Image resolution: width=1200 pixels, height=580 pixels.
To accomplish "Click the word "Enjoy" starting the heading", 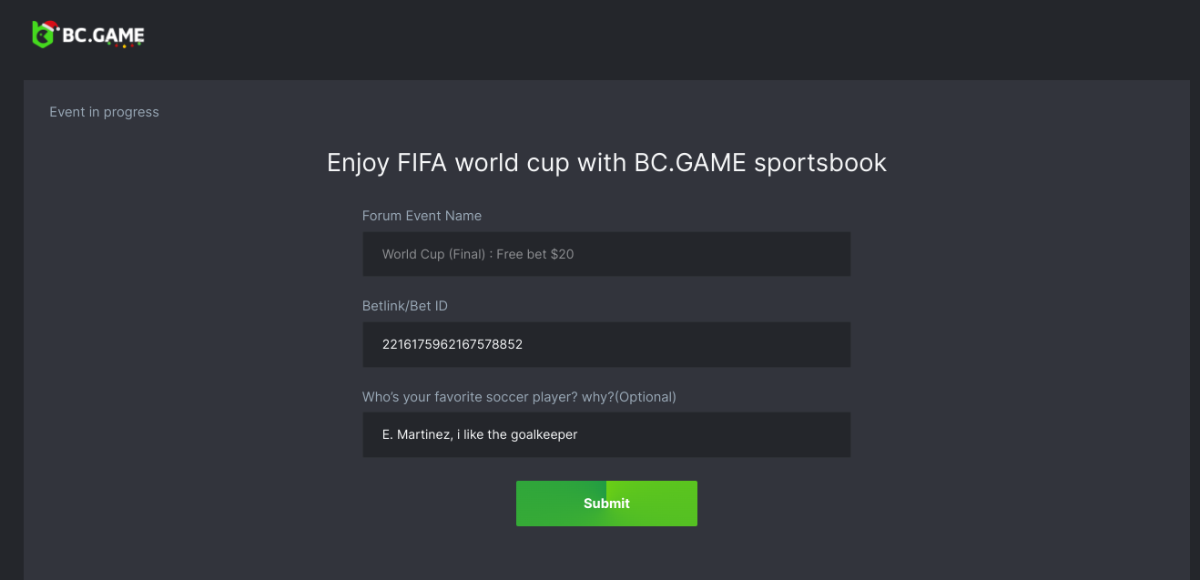I will pos(358,162).
